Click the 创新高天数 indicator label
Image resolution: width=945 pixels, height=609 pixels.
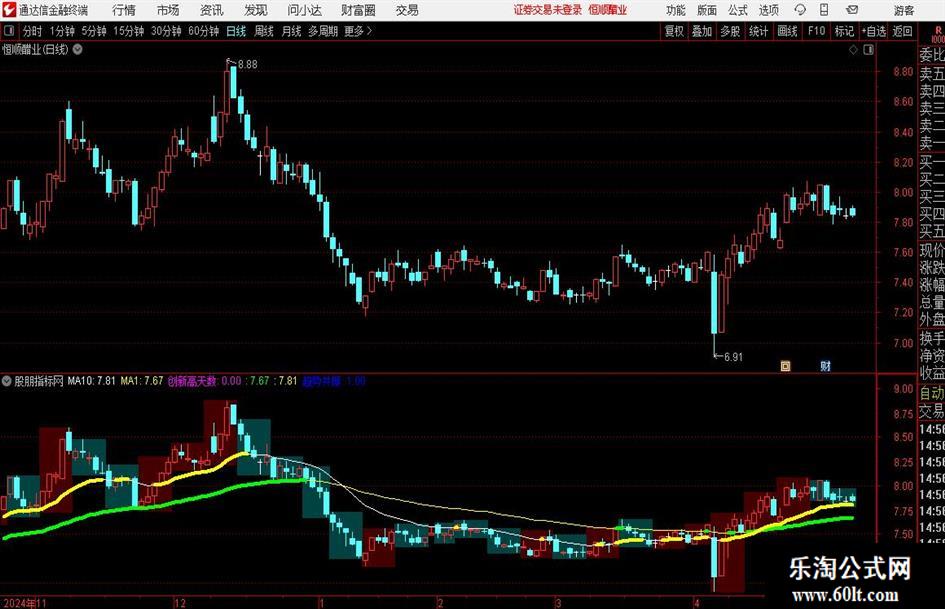click(x=192, y=381)
